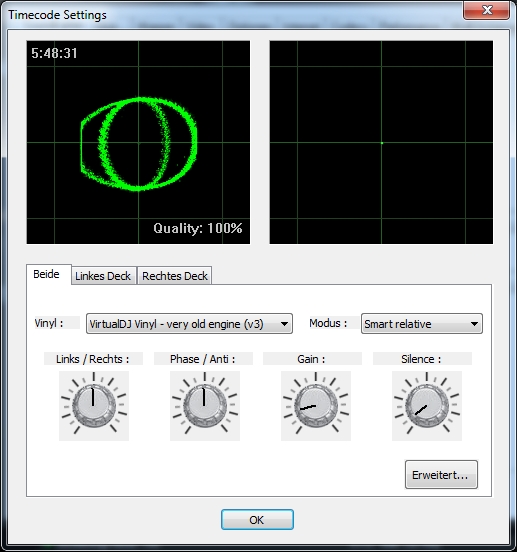
Task: Click the left deck timecode signal scope
Action: 138,142
